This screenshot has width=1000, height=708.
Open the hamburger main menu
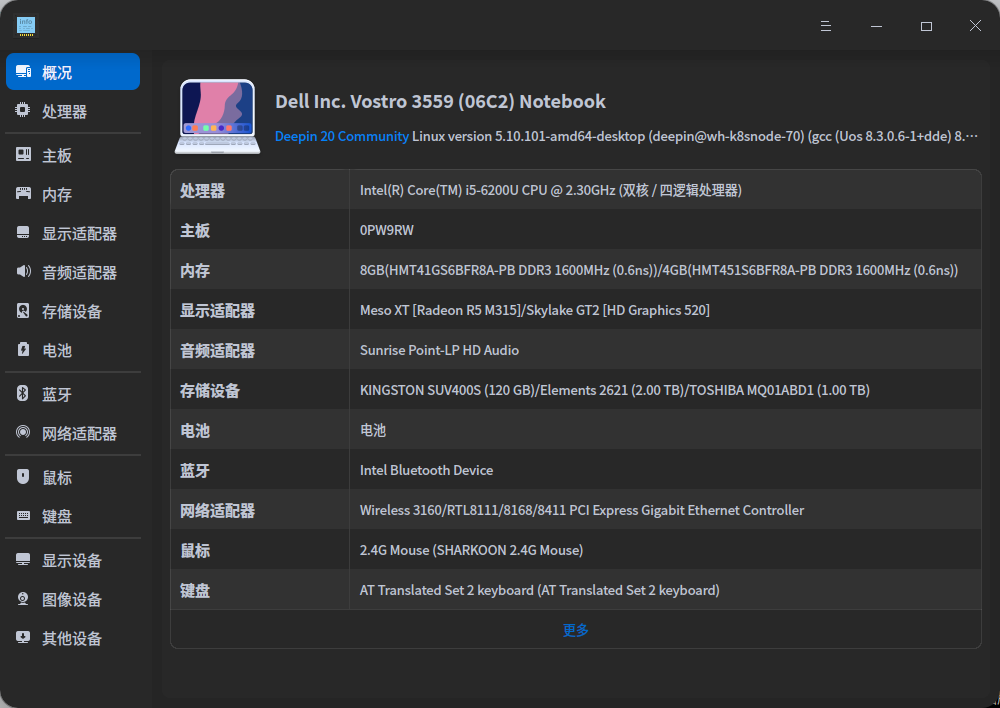coord(826,26)
